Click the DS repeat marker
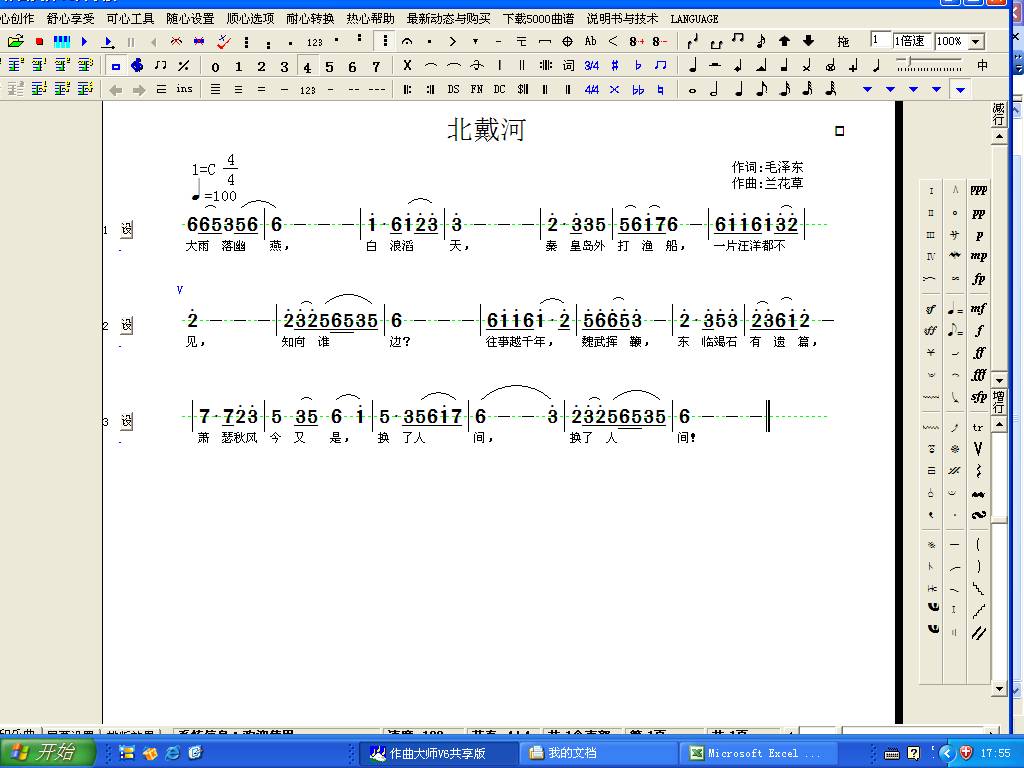1024x768 pixels. tap(453, 89)
